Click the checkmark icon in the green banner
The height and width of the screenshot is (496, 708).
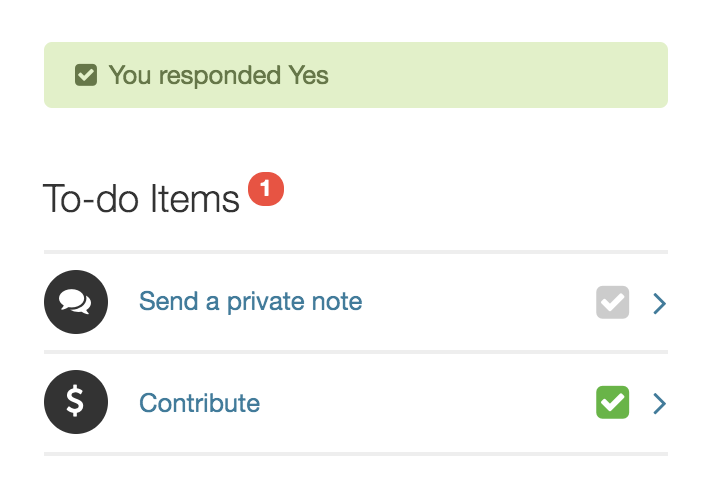[87, 75]
